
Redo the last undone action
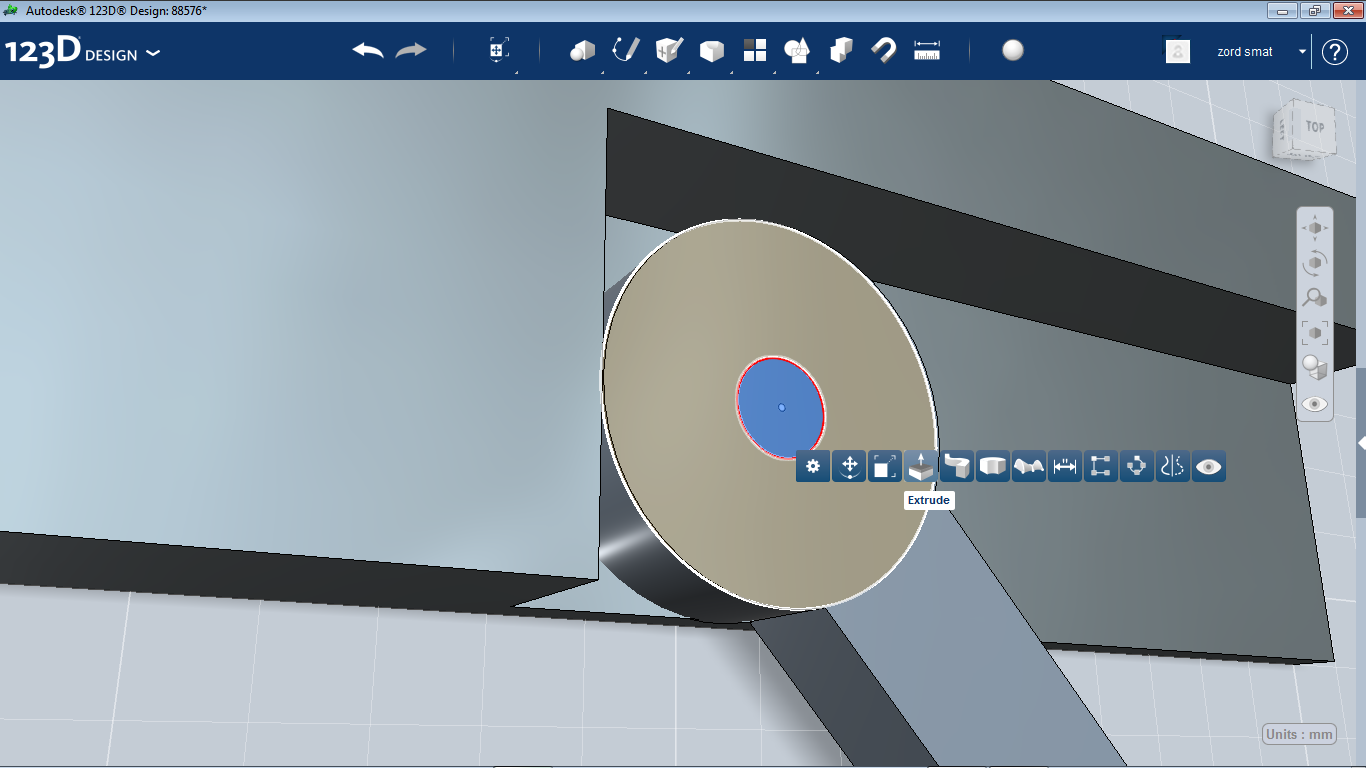coord(411,50)
